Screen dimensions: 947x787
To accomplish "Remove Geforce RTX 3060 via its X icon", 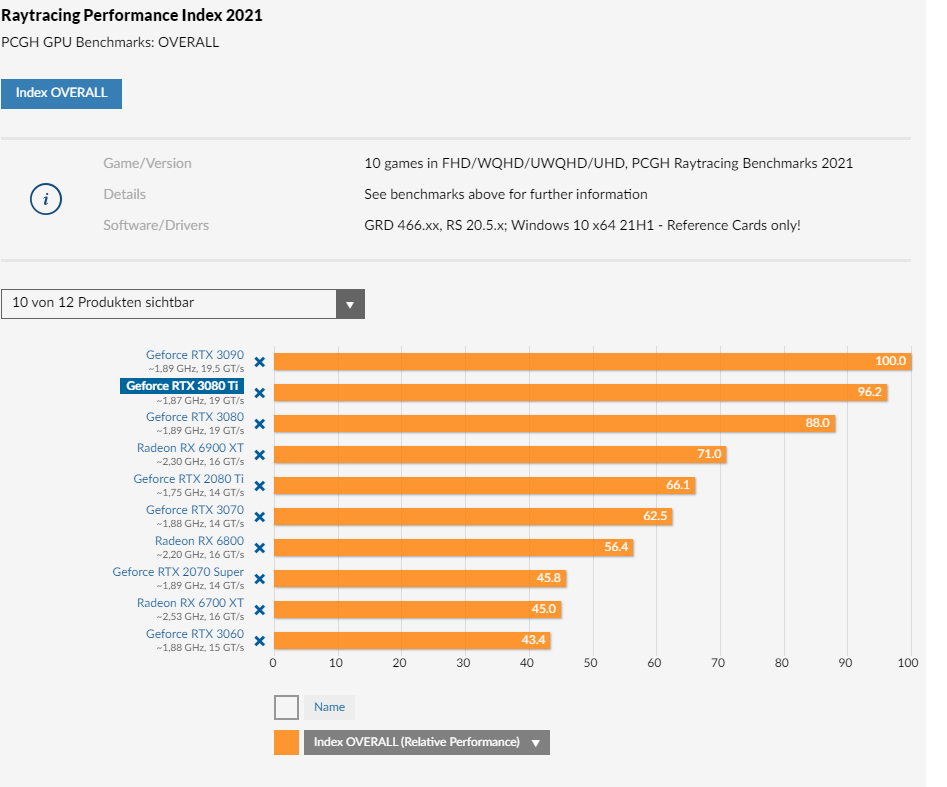I will coord(260,641).
